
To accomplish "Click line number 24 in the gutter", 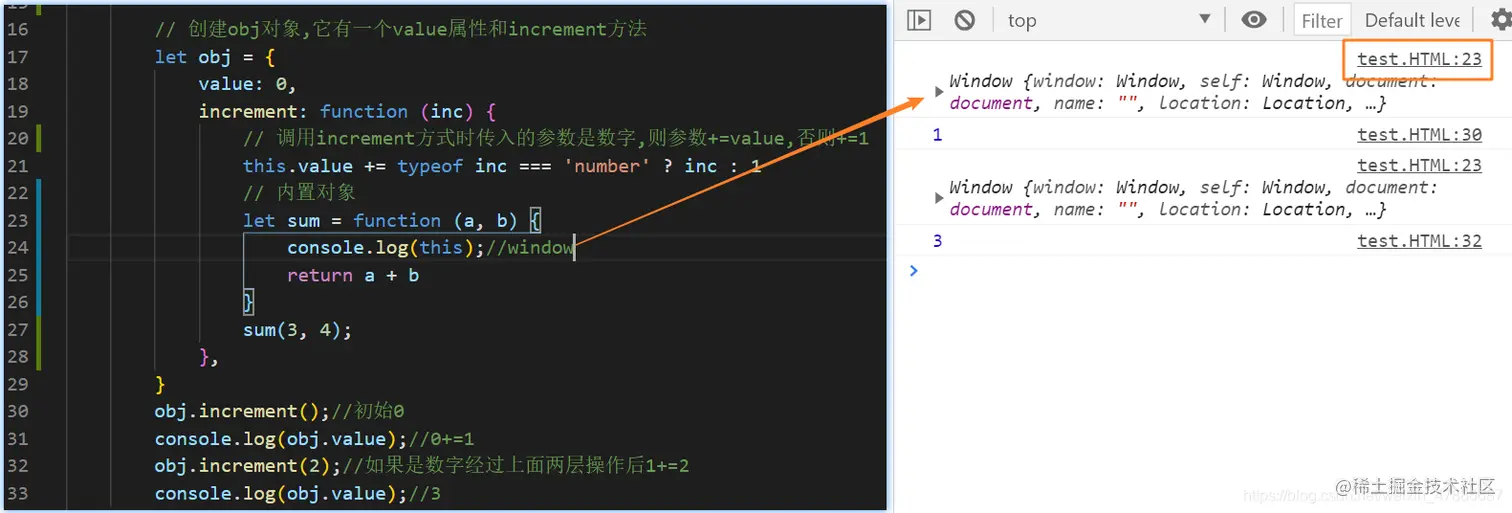I will pyautogui.click(x=17, y=247).
